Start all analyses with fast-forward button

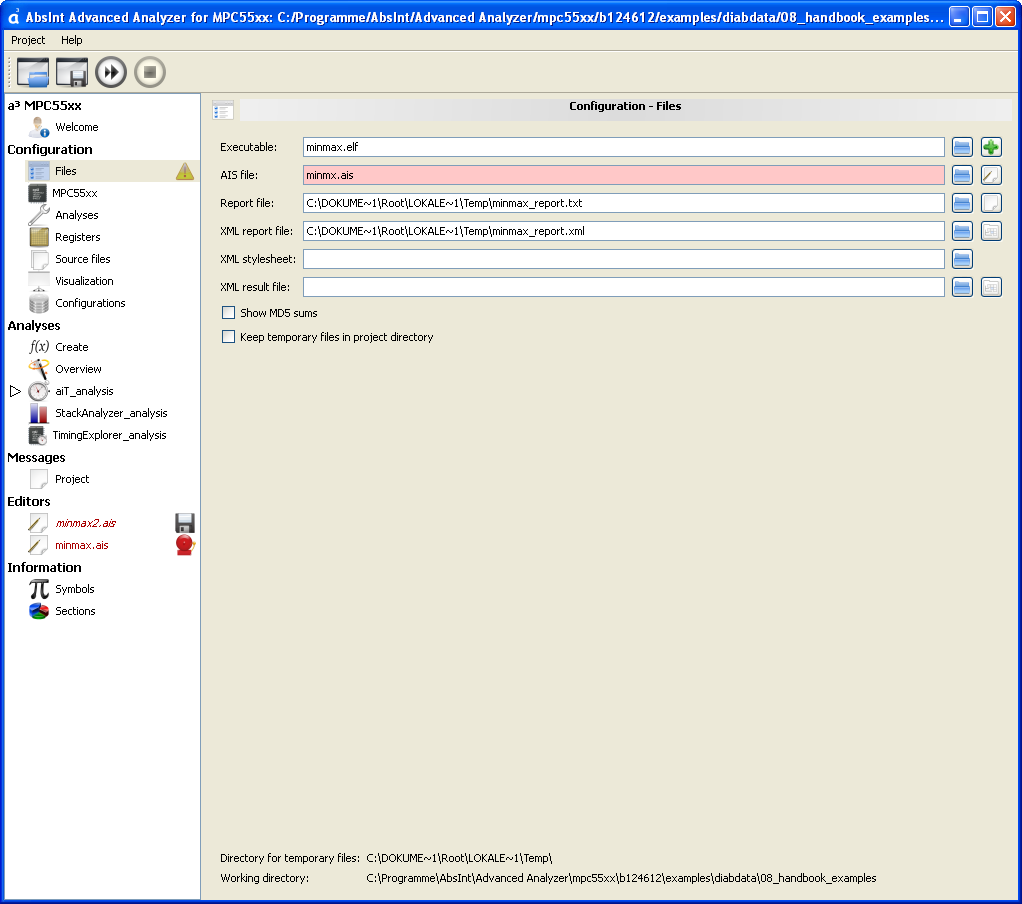(111, 72)
